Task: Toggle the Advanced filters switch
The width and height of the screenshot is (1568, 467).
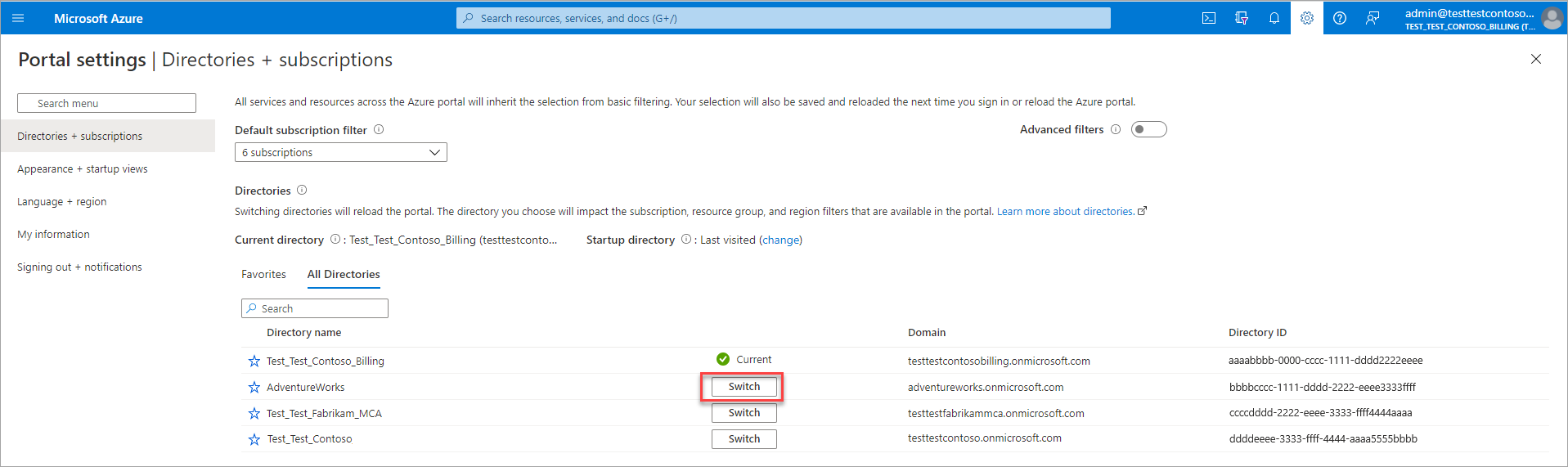Action: [x=1148, y=129]
